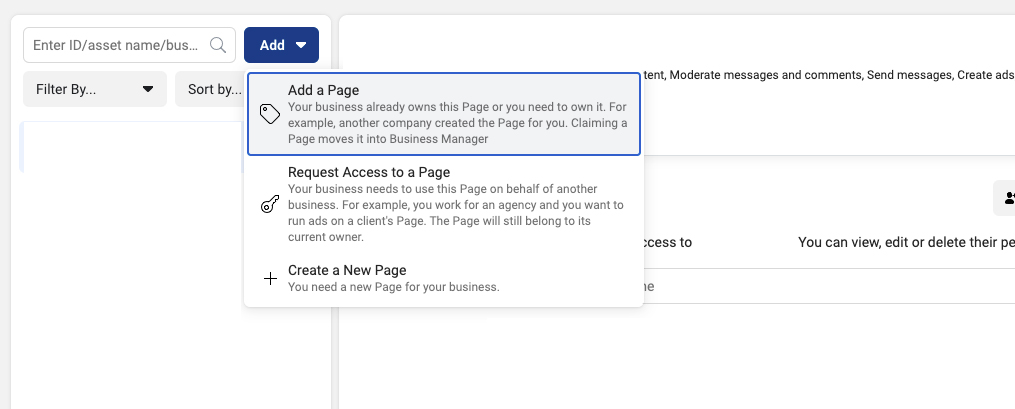
Task: Open the Sort by dropdown
Action: click(212, 89)
